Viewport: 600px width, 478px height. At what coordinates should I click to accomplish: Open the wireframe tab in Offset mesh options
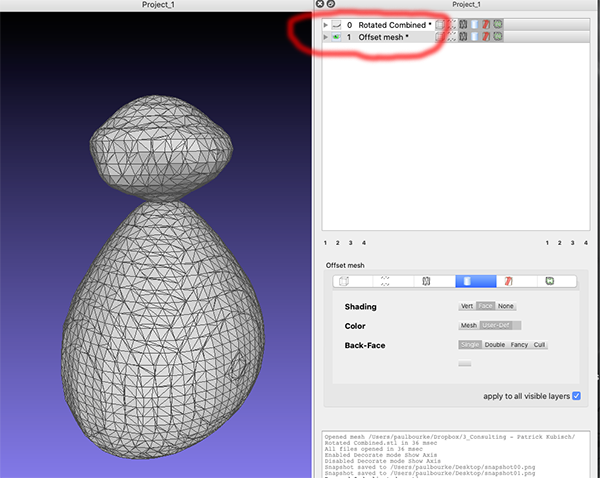pos(435,281)
